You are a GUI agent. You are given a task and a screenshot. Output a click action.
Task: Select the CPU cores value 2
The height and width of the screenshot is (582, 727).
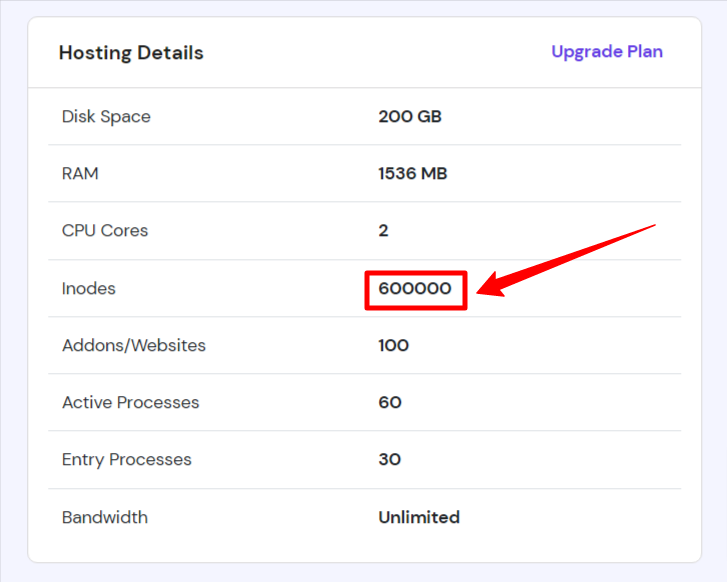tap(383, 230)
